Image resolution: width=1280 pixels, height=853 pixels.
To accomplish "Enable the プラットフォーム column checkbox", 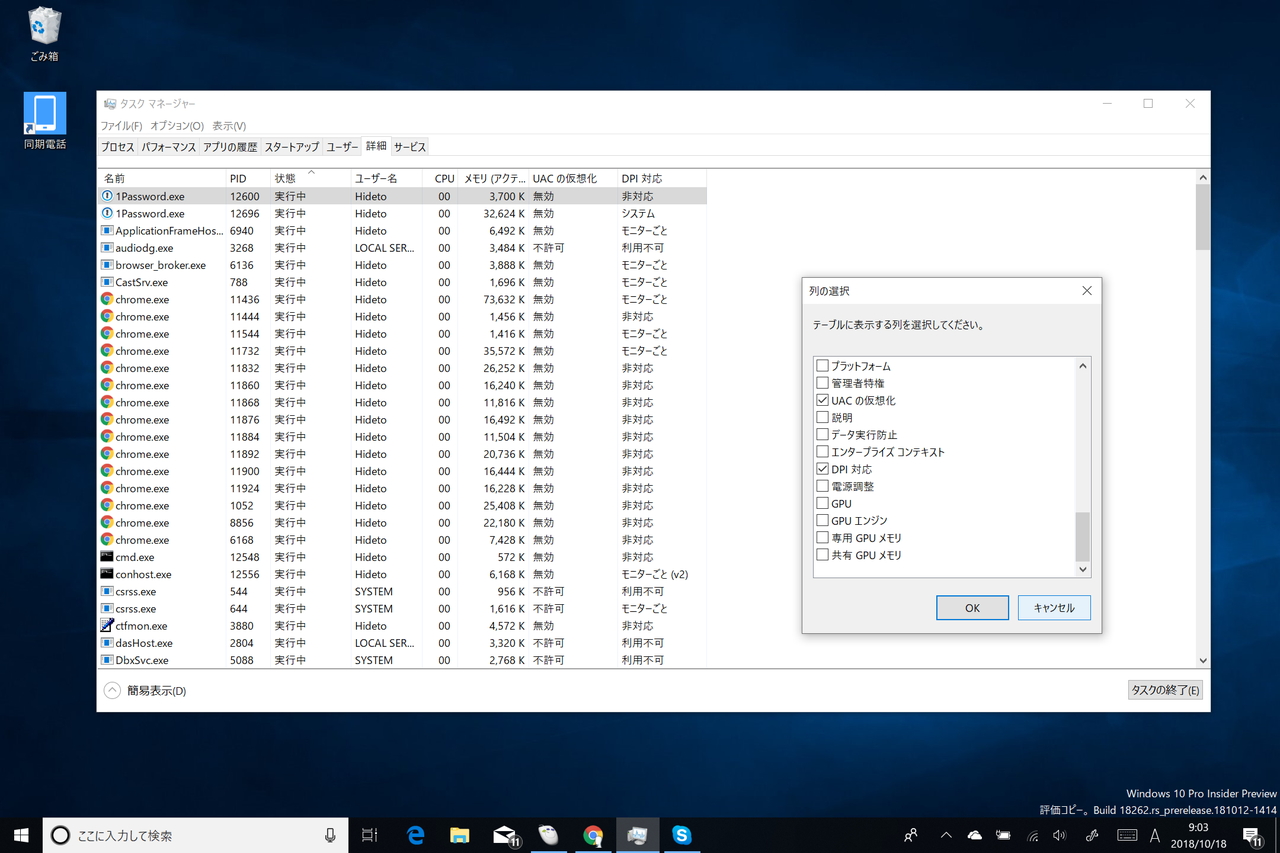I will pyautogui.click(x=822, y=366).
